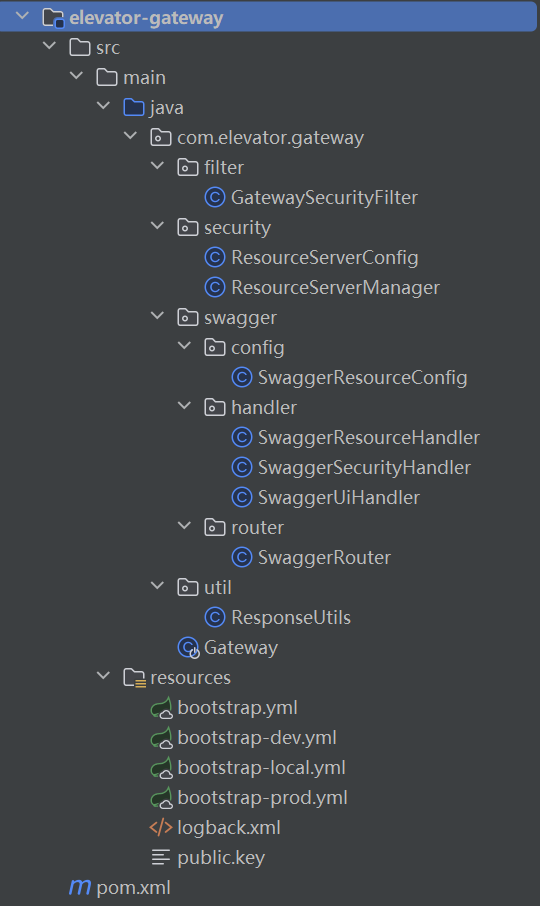Collapse the handler package chevron
This screenshot has width=540, height=906.
(184, 406)
